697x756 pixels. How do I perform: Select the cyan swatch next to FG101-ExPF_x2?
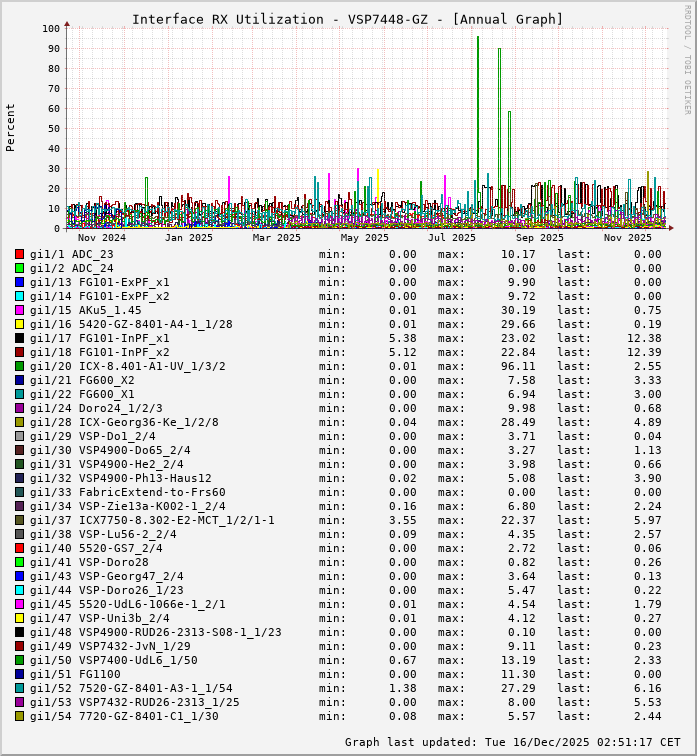click(x=19, y=296)
